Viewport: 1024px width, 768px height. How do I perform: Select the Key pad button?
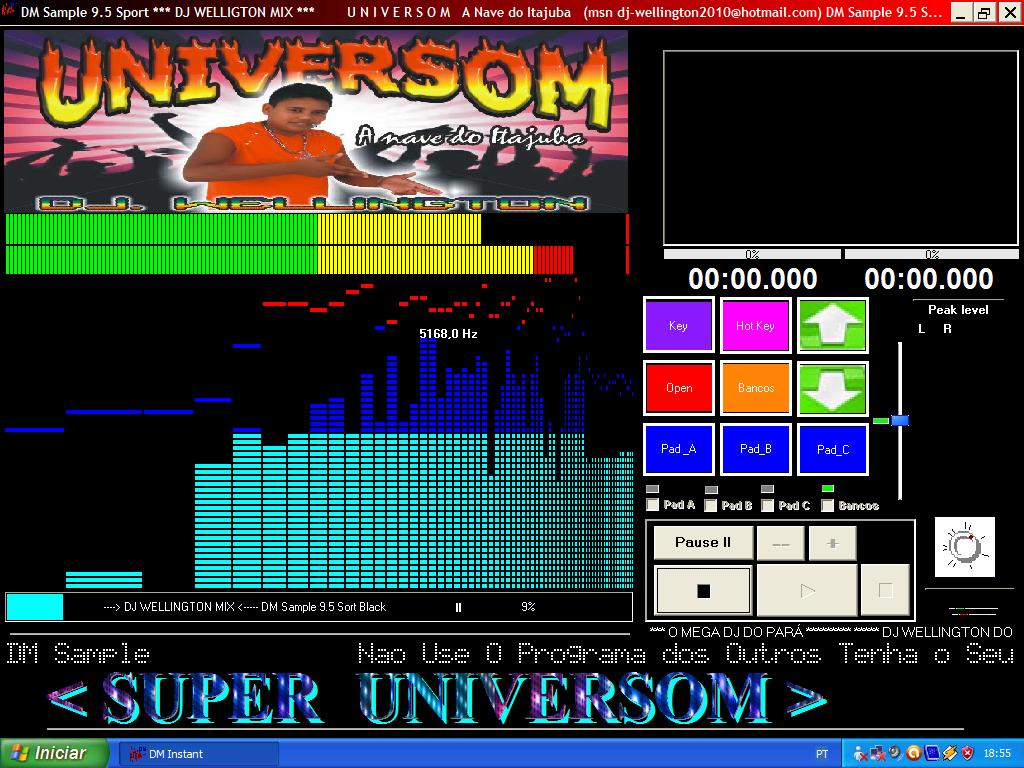[x=678, y=325]
